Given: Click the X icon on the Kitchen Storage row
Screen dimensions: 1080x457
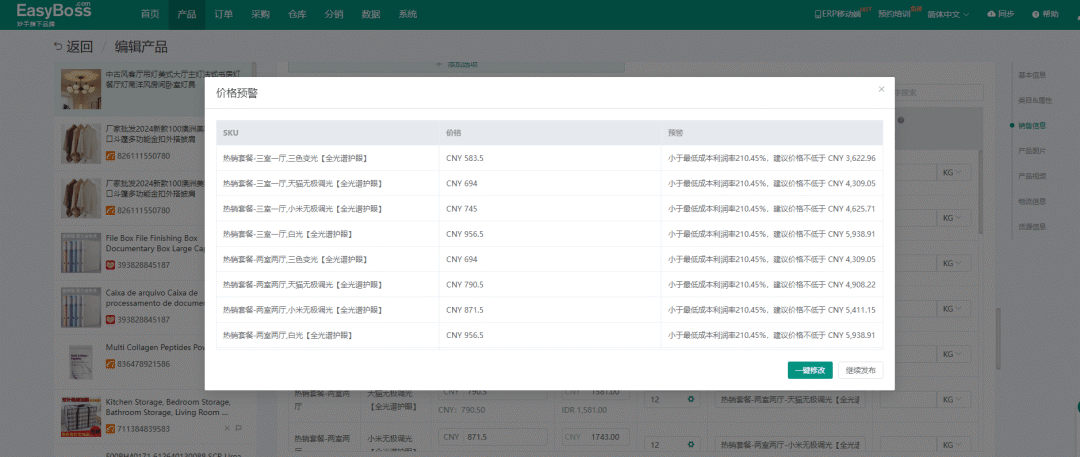Looking at the screenshot, I should pyautogui.click(x=227, y=428).
